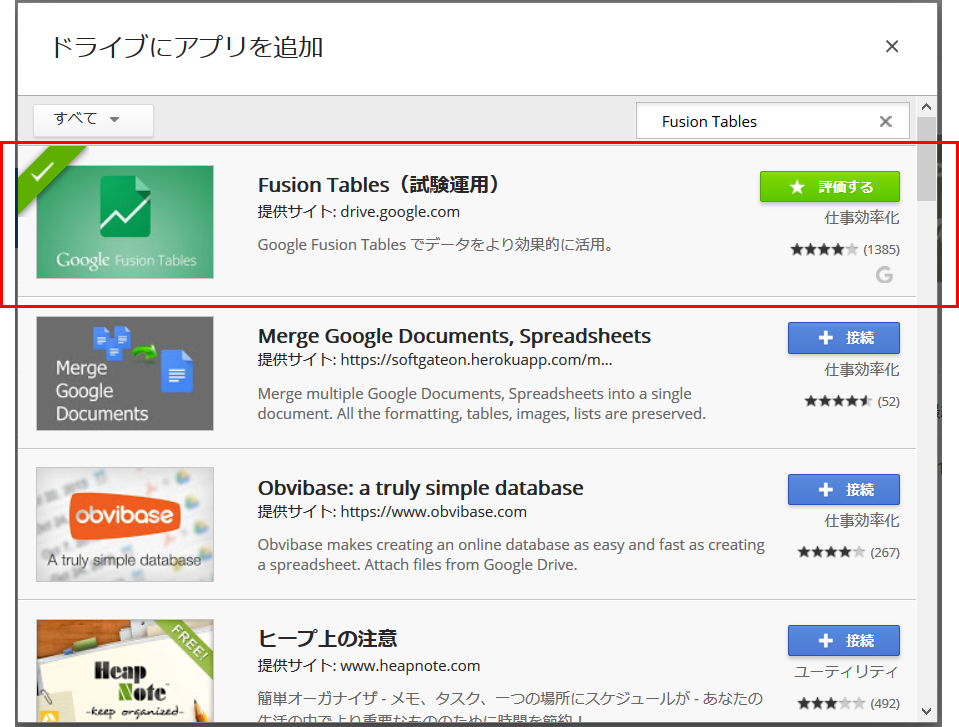Open the Fusion Tables（試験運用） title
The width and height of the screenshot is (959, 727).
click(379, 185)
